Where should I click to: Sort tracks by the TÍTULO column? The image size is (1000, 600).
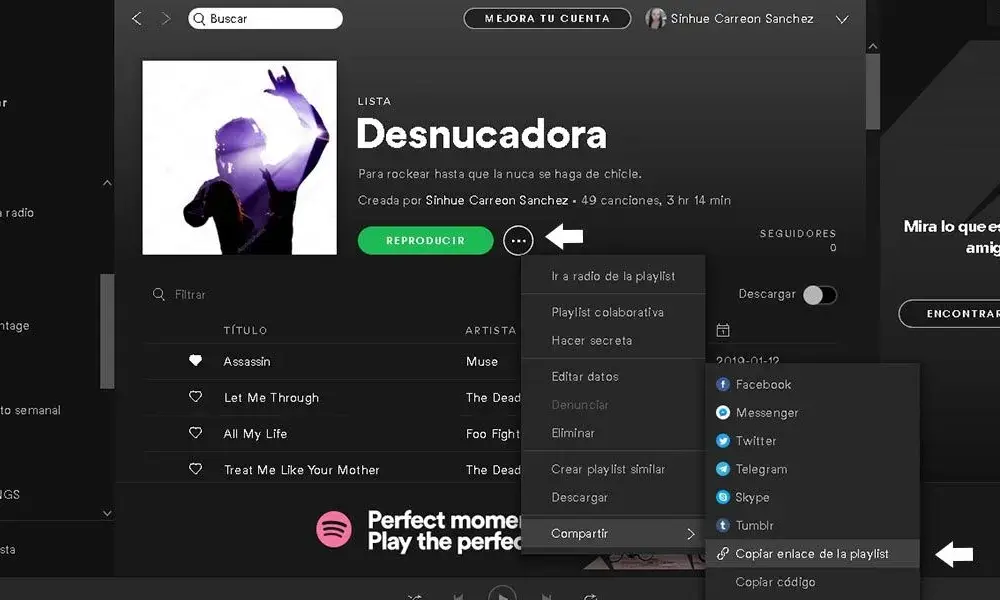point(245,330)
